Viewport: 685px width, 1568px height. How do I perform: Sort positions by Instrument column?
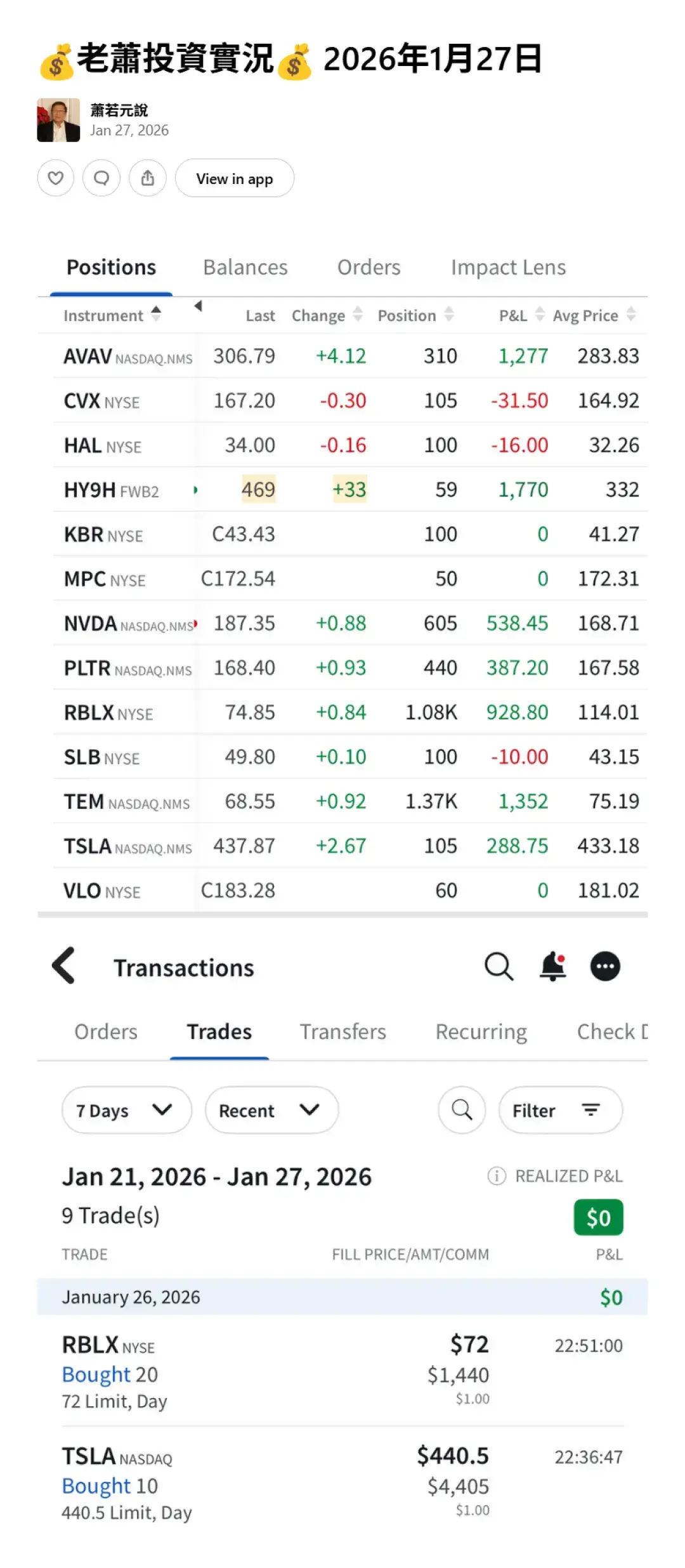click(x=111, y=315)
